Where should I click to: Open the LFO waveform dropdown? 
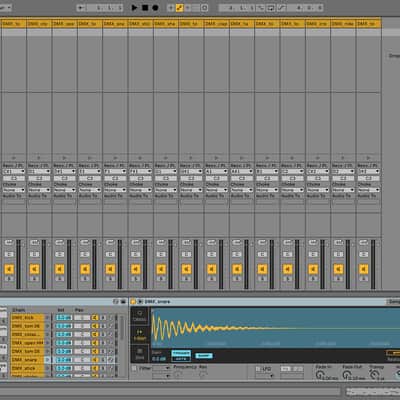(x=264, y=376)
